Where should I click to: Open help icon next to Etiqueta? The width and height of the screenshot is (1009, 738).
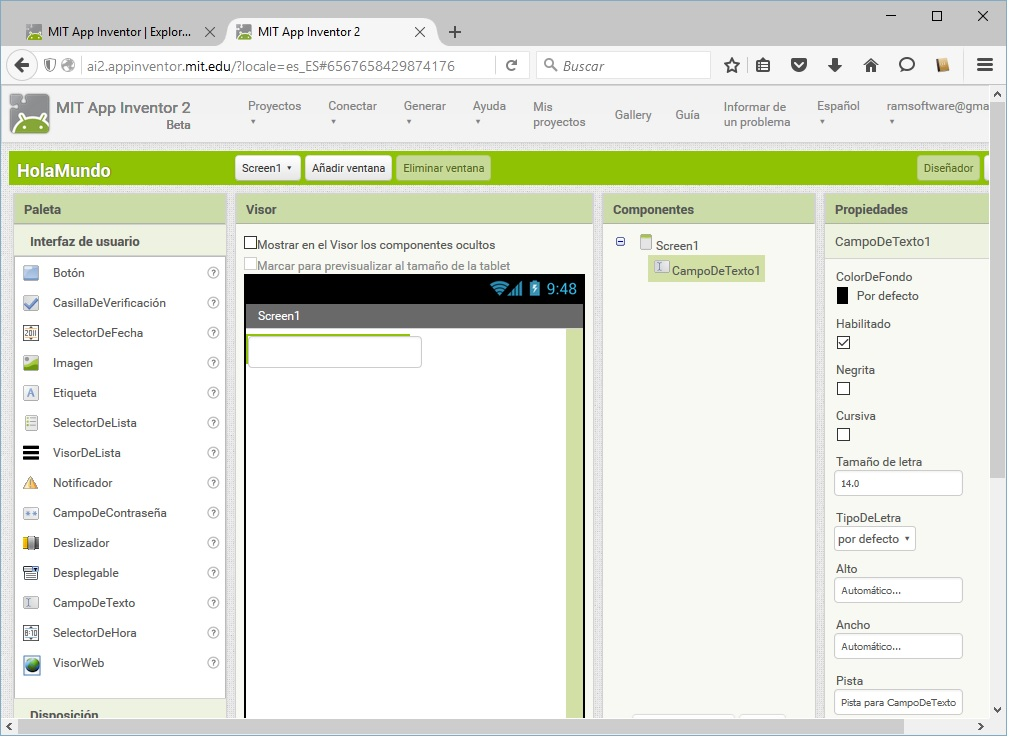(213, 393)
